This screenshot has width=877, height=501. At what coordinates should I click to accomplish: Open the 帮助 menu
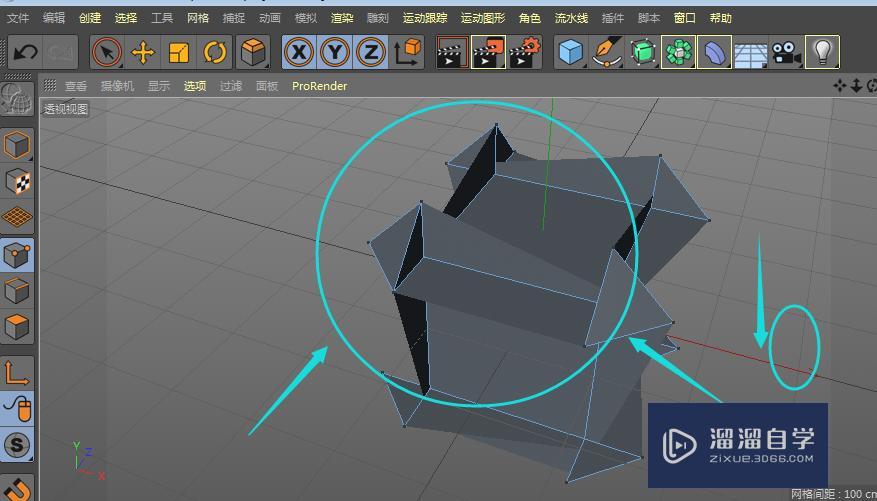click(x=720, y=18)
